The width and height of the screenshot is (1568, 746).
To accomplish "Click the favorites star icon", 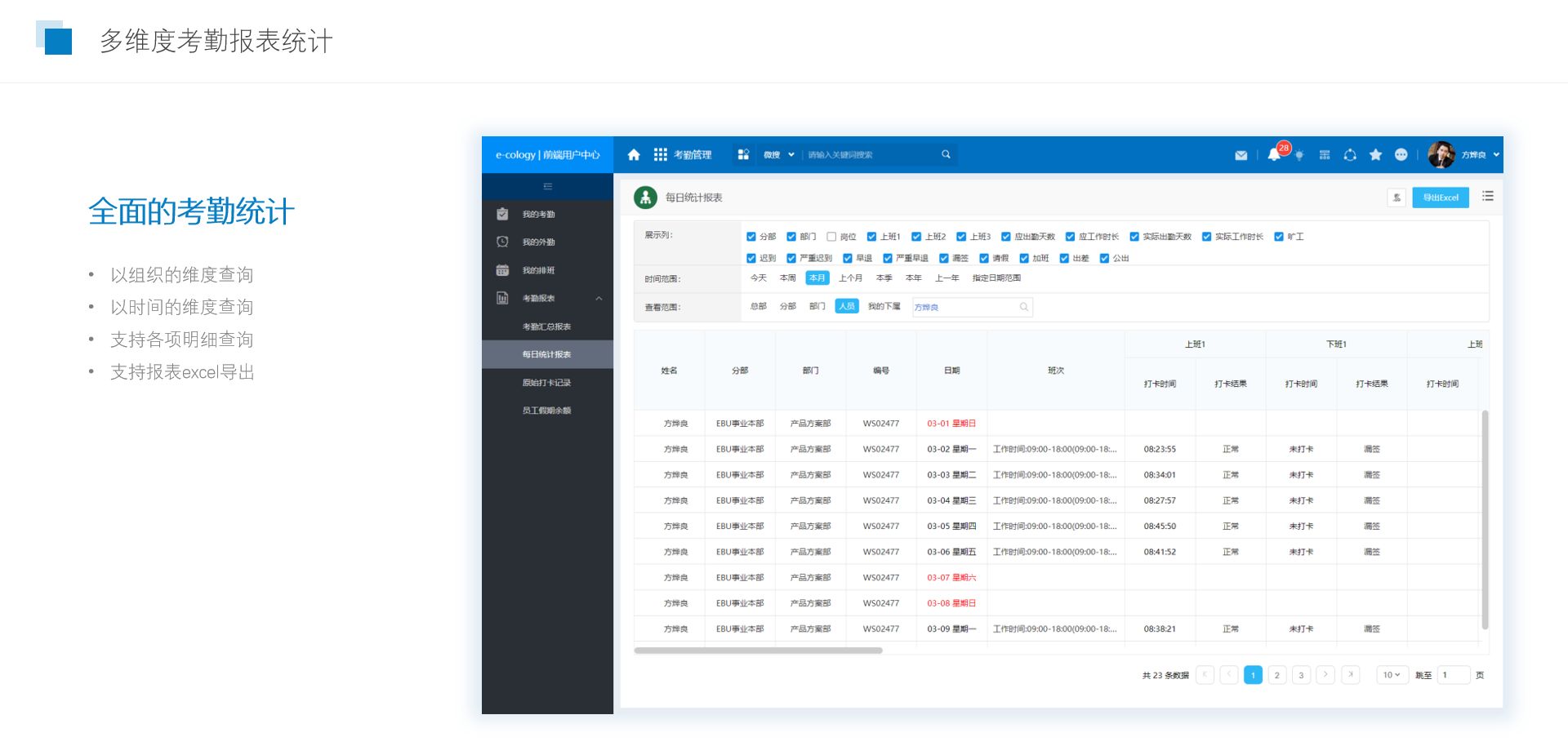I will click(x=1375, y=155).
